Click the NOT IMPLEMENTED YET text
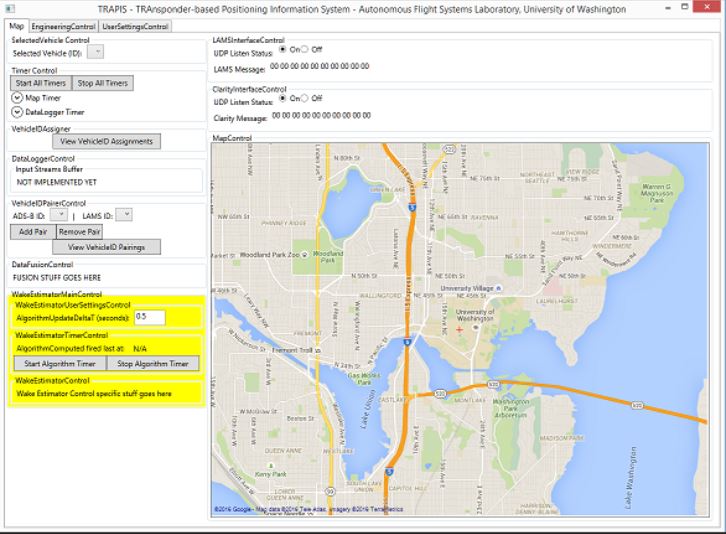Viewport: 726px width, 534px height. coord(56,182)
